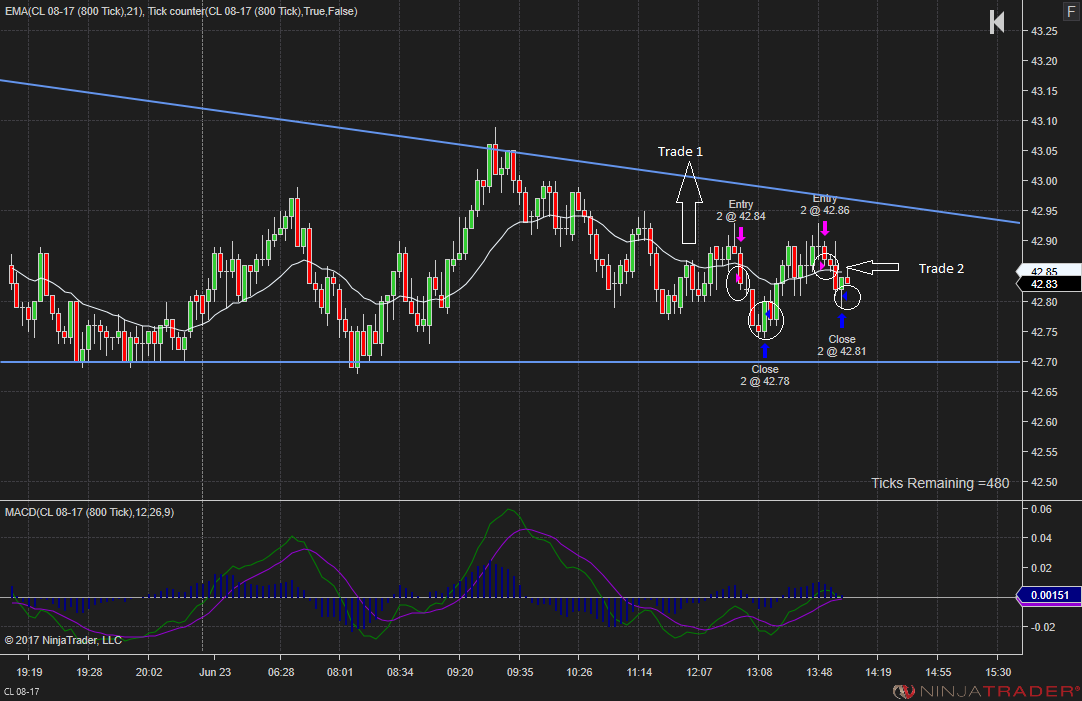Image resolution: width=1082 pixels, height=701 pixels.
Task: Select the 42.85 price marker on axis
Action: click(1049, 271)
